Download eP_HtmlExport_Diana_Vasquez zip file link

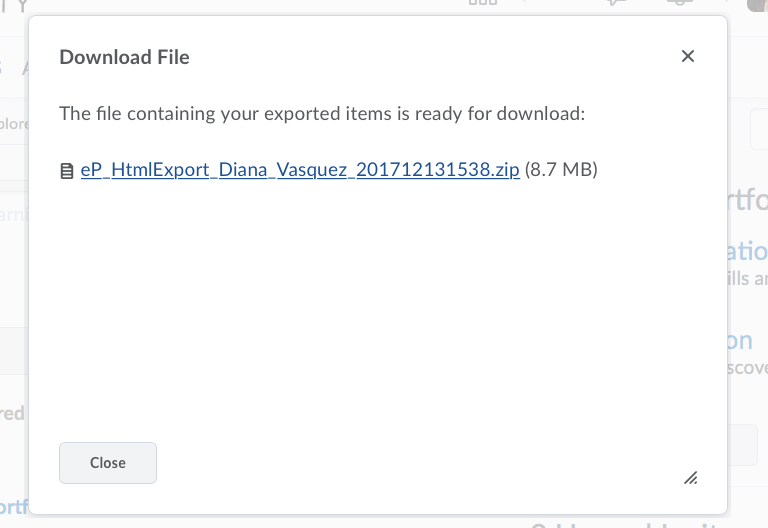coord(300,170)
